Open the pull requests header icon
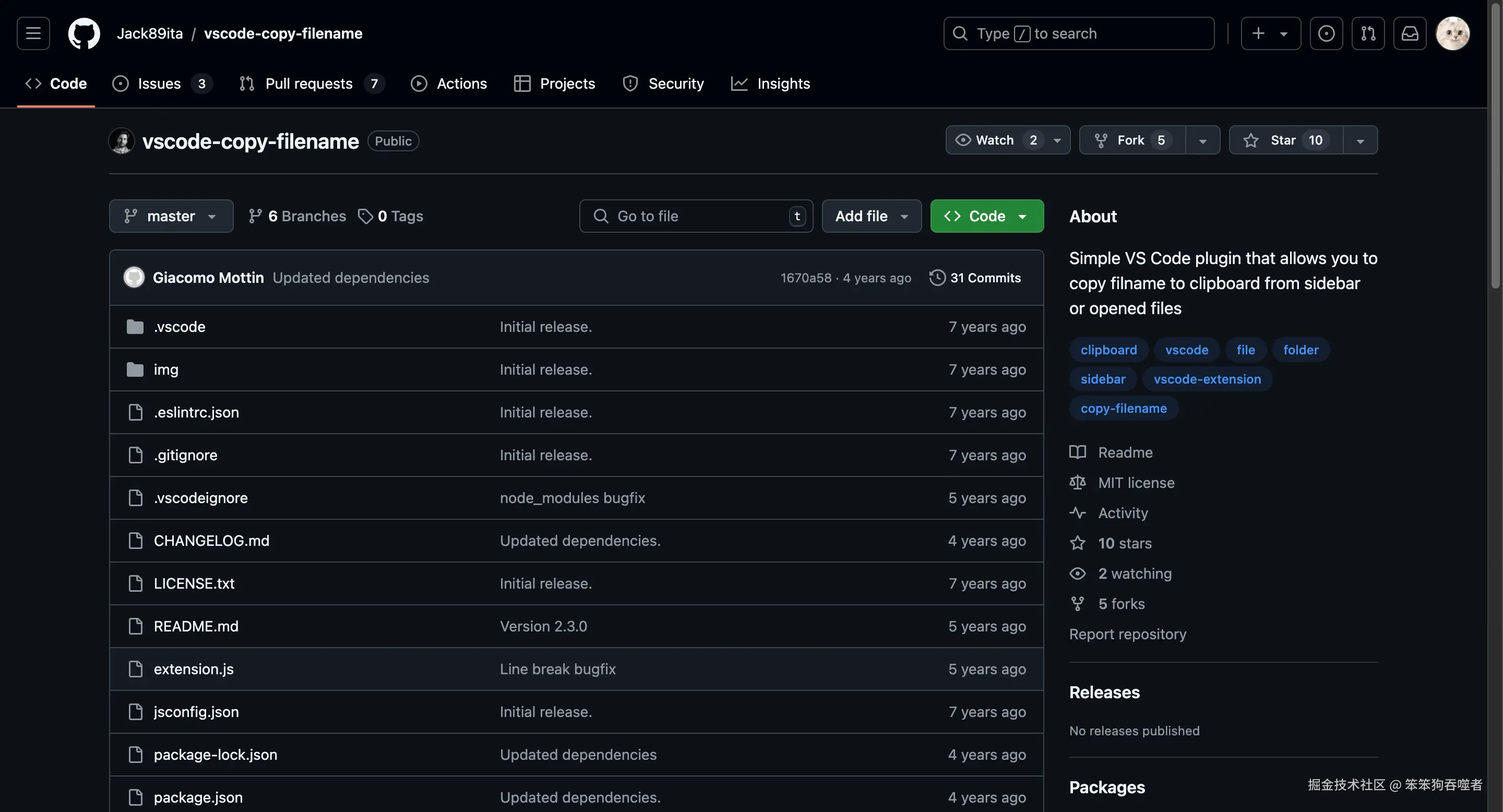The width and height of the screenshot is (1503, 812). pyautogui.click(x=1368, y=33)
